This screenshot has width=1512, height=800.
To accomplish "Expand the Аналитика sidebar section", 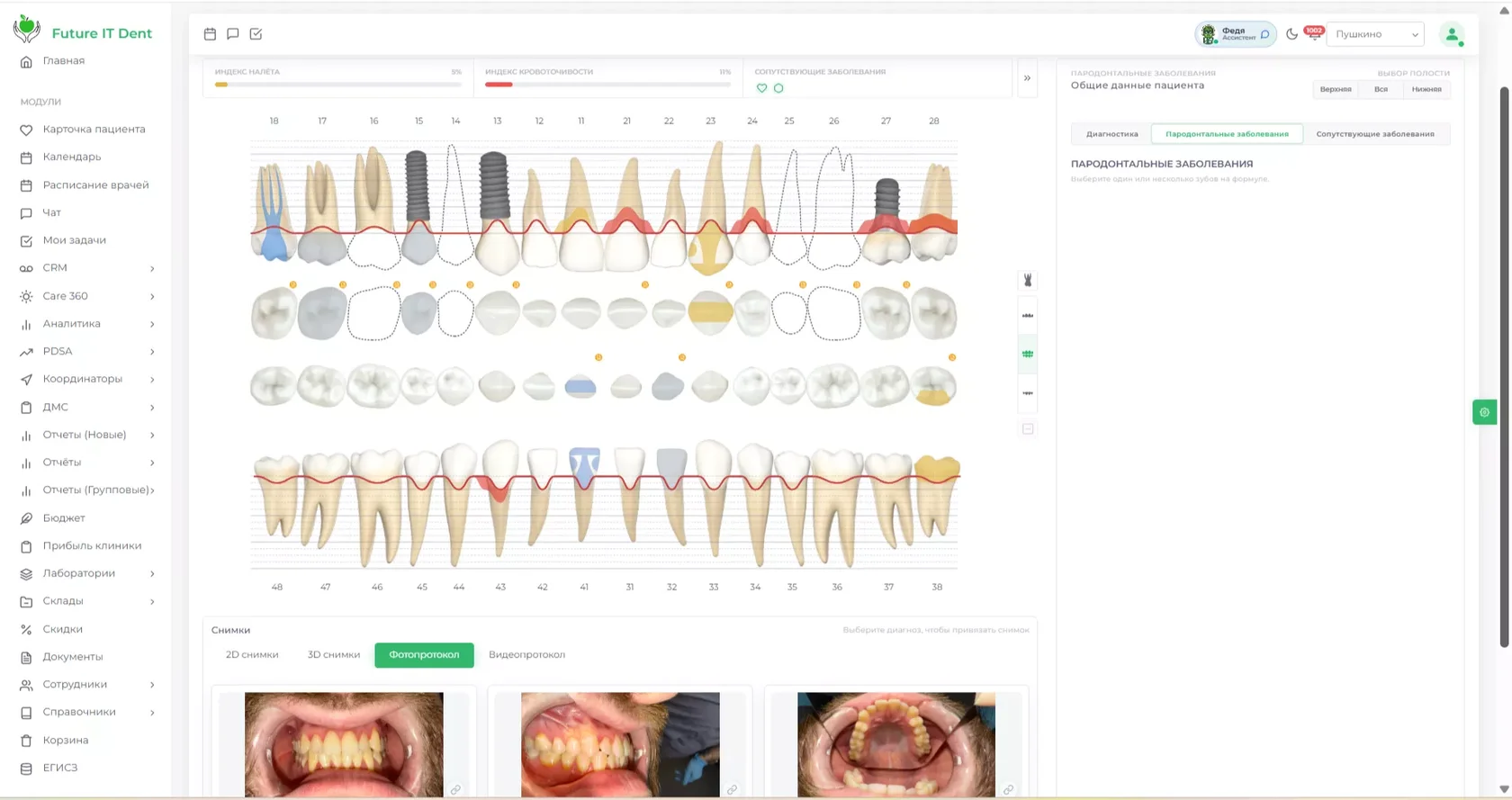I will tap(86, 324).
